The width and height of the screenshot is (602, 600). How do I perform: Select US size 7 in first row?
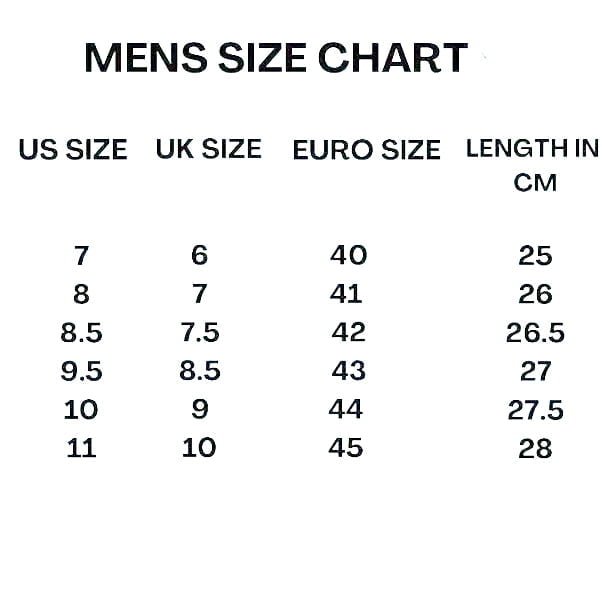point(81,256)
